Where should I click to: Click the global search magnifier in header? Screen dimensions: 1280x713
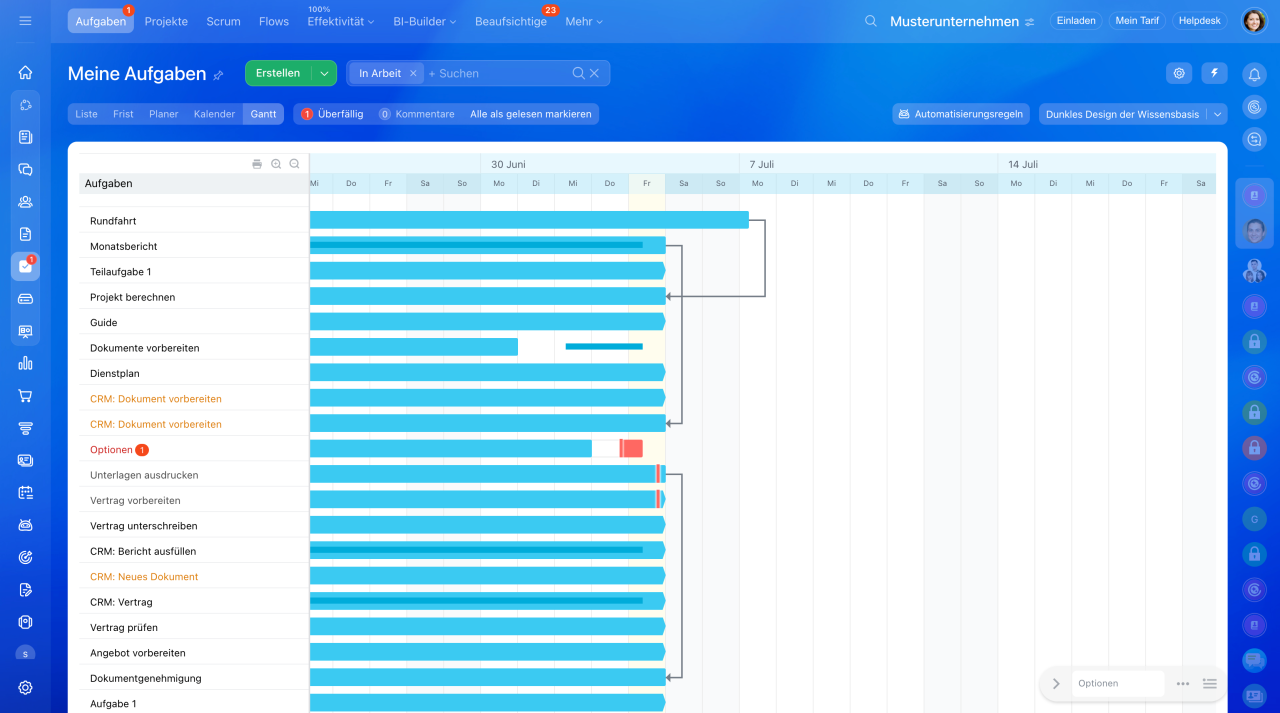pyautogui.click(x=871, y=21)
